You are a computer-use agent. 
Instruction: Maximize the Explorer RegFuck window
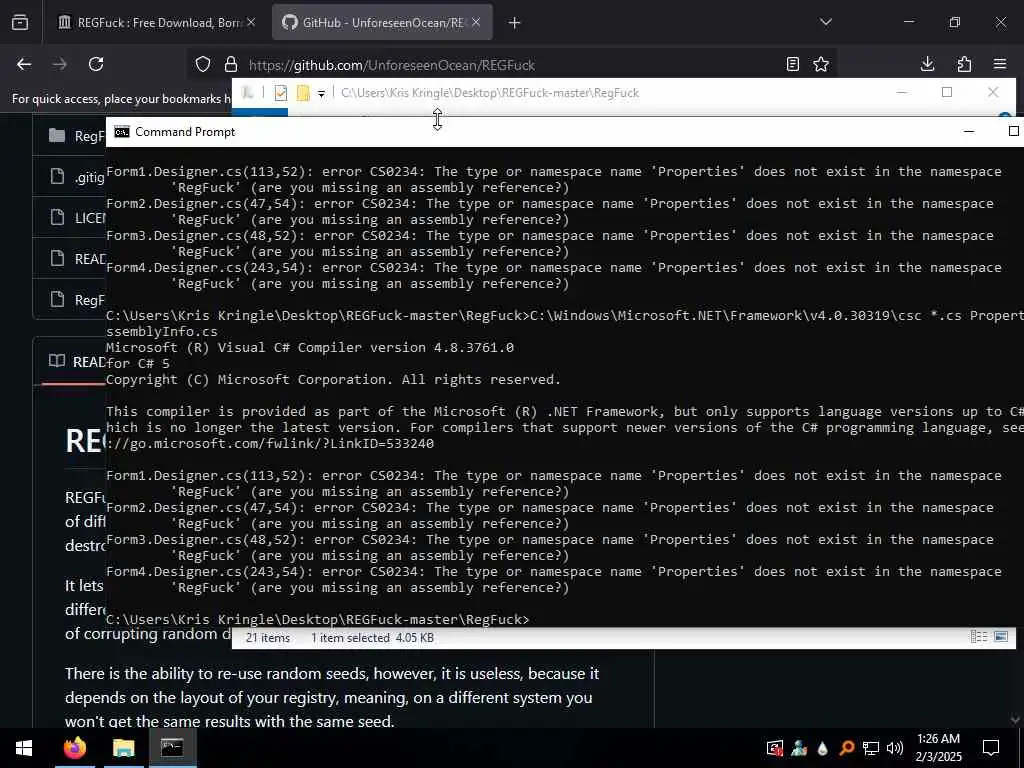tap(947, 92)
